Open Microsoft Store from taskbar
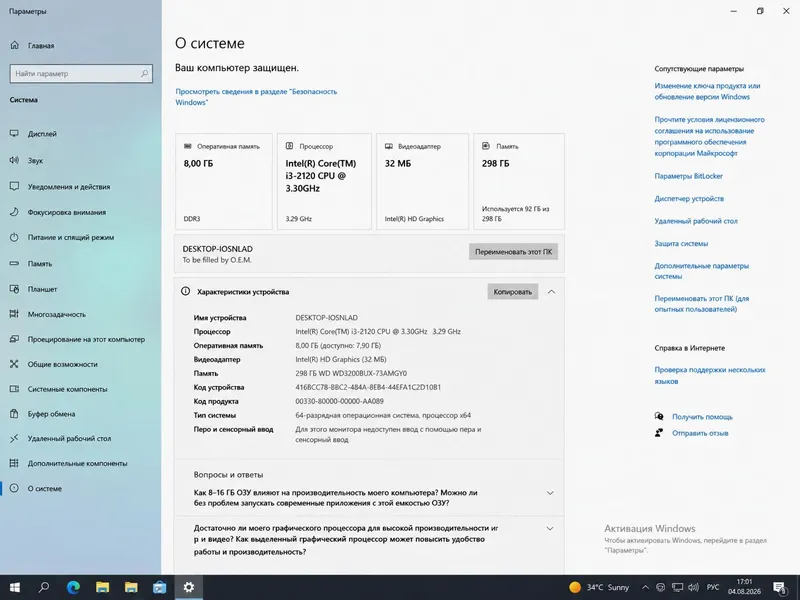The height and width of the screenshot is (600, 800). tap(160, 587)
